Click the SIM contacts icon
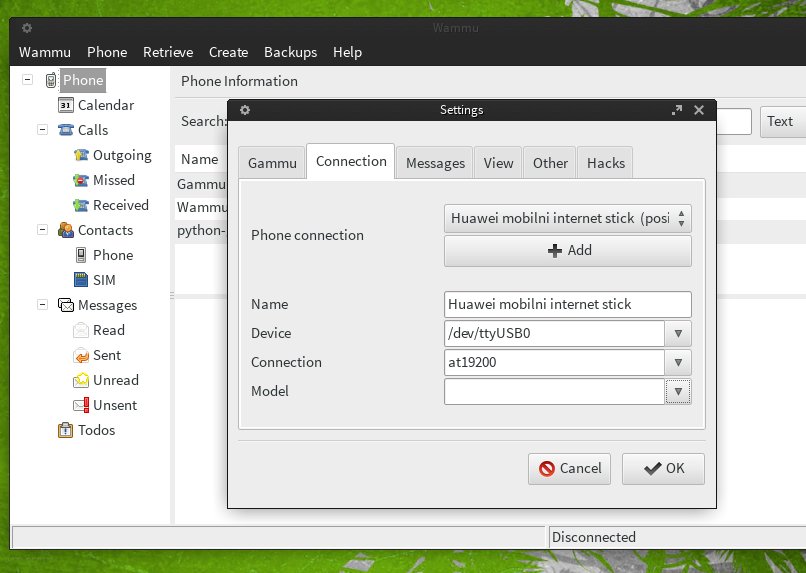 pos(81,280)
